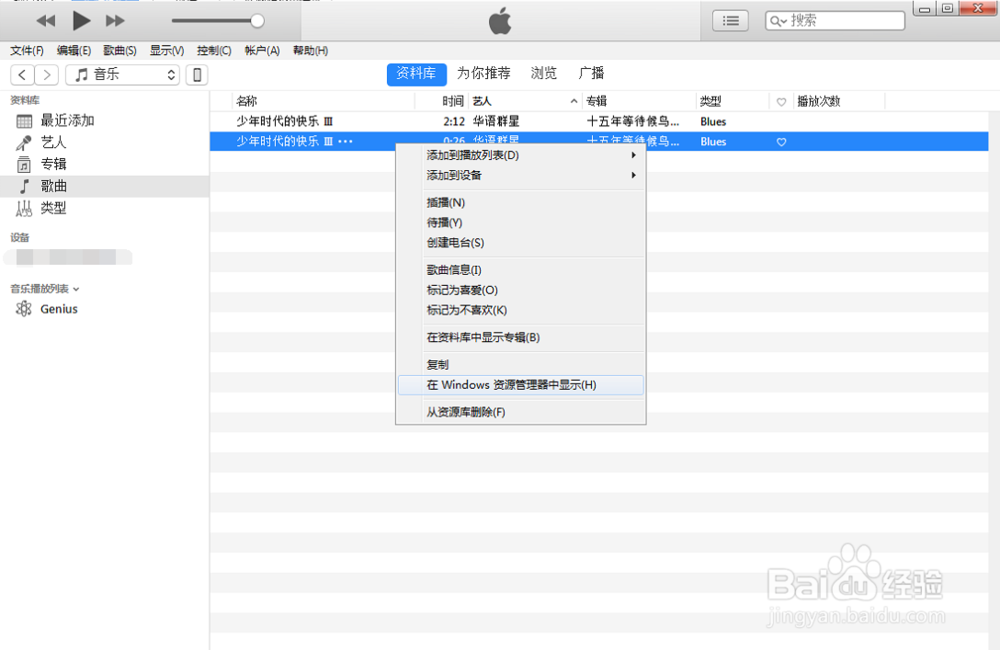Switch to the 广播 tab

(591, 73)
